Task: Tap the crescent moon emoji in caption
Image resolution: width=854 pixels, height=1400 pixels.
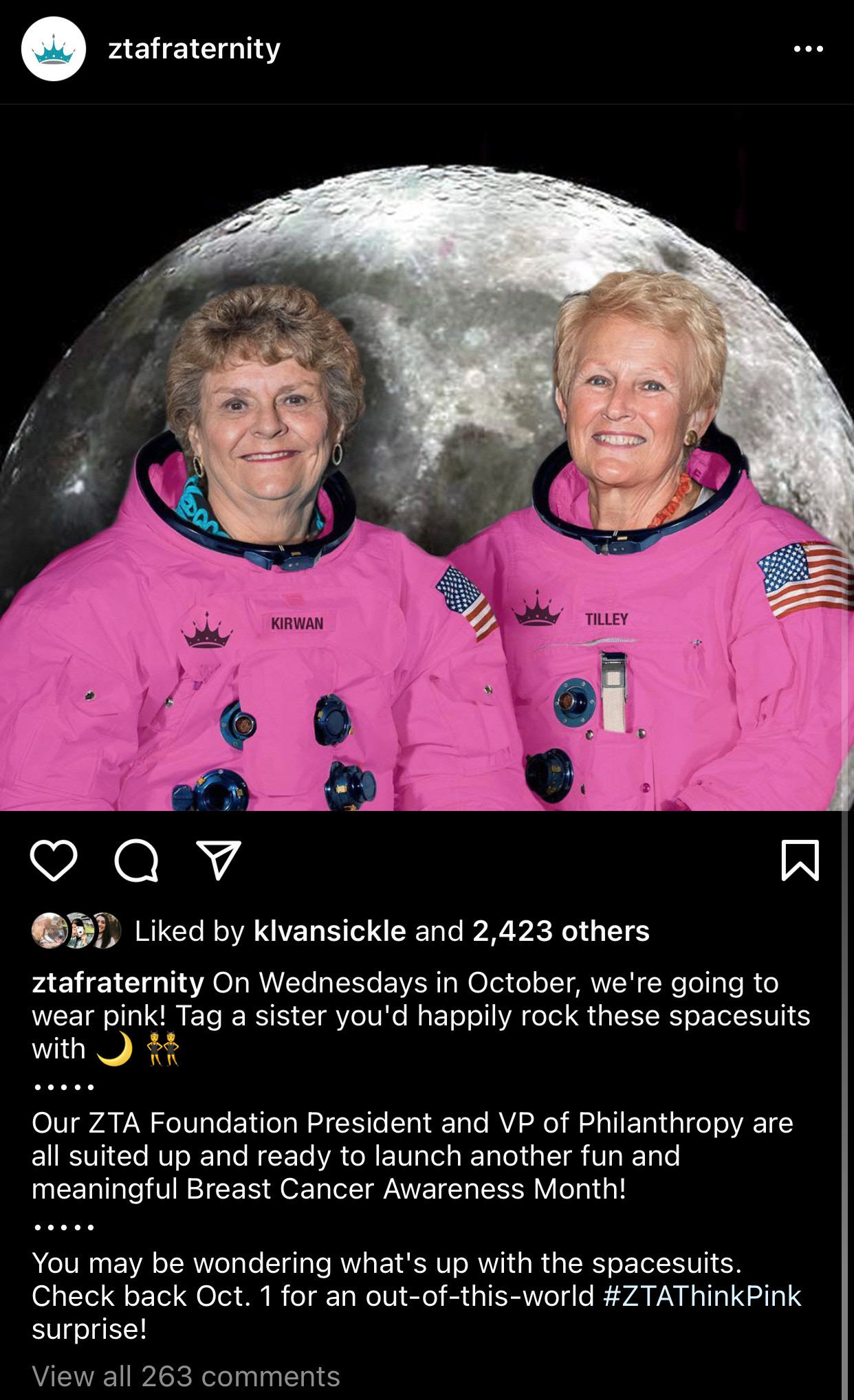Action: tap(114, 1049)
